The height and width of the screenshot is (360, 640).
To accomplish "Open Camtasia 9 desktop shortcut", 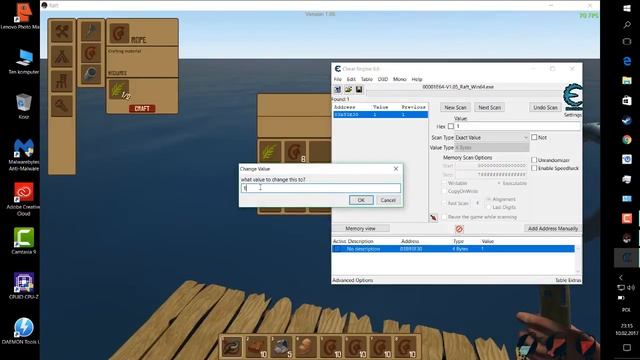I will pyautogui.click(x=24, y=241).
